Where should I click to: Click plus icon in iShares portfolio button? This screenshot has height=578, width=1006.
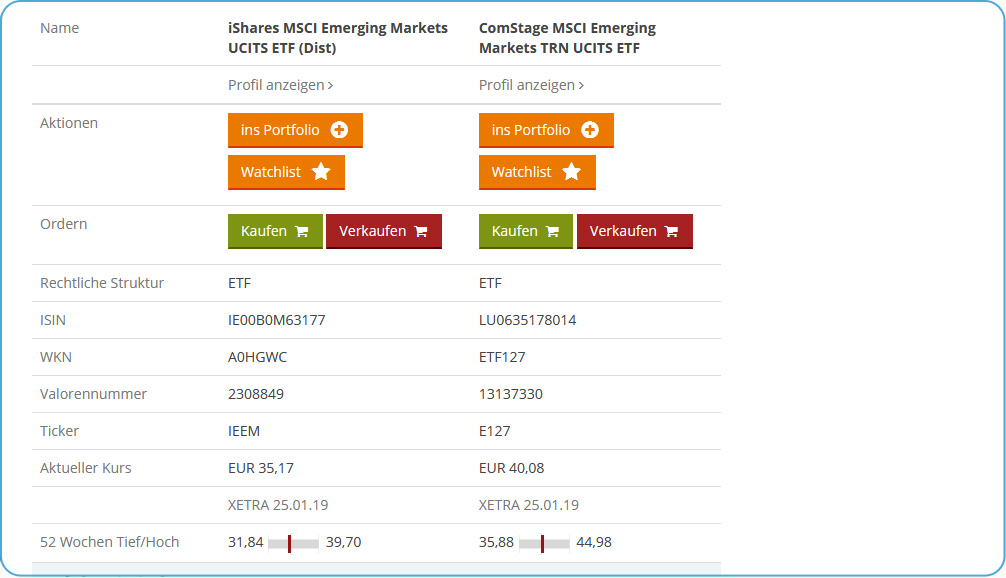(339, 130)
